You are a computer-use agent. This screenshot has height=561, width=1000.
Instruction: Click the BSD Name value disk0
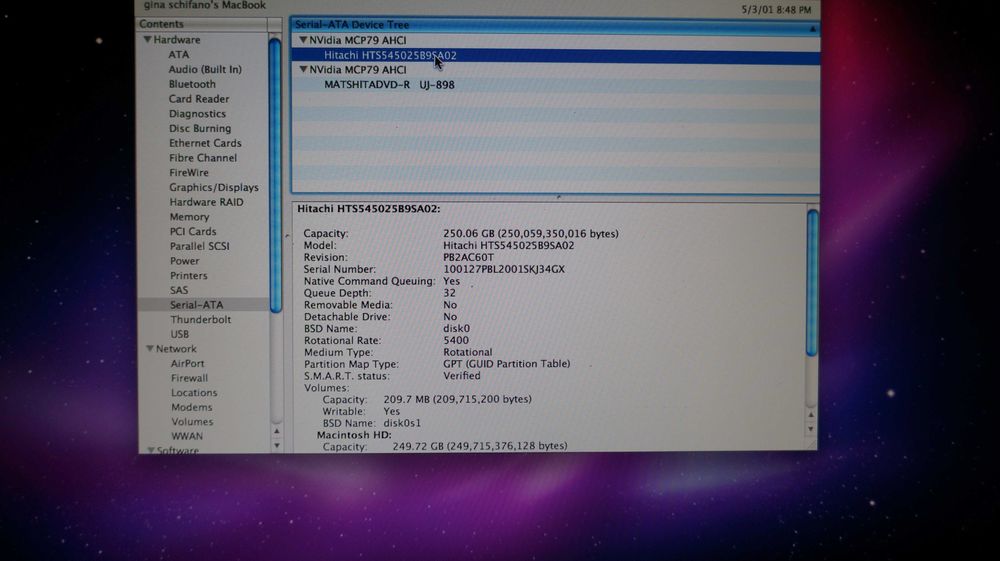457,329
